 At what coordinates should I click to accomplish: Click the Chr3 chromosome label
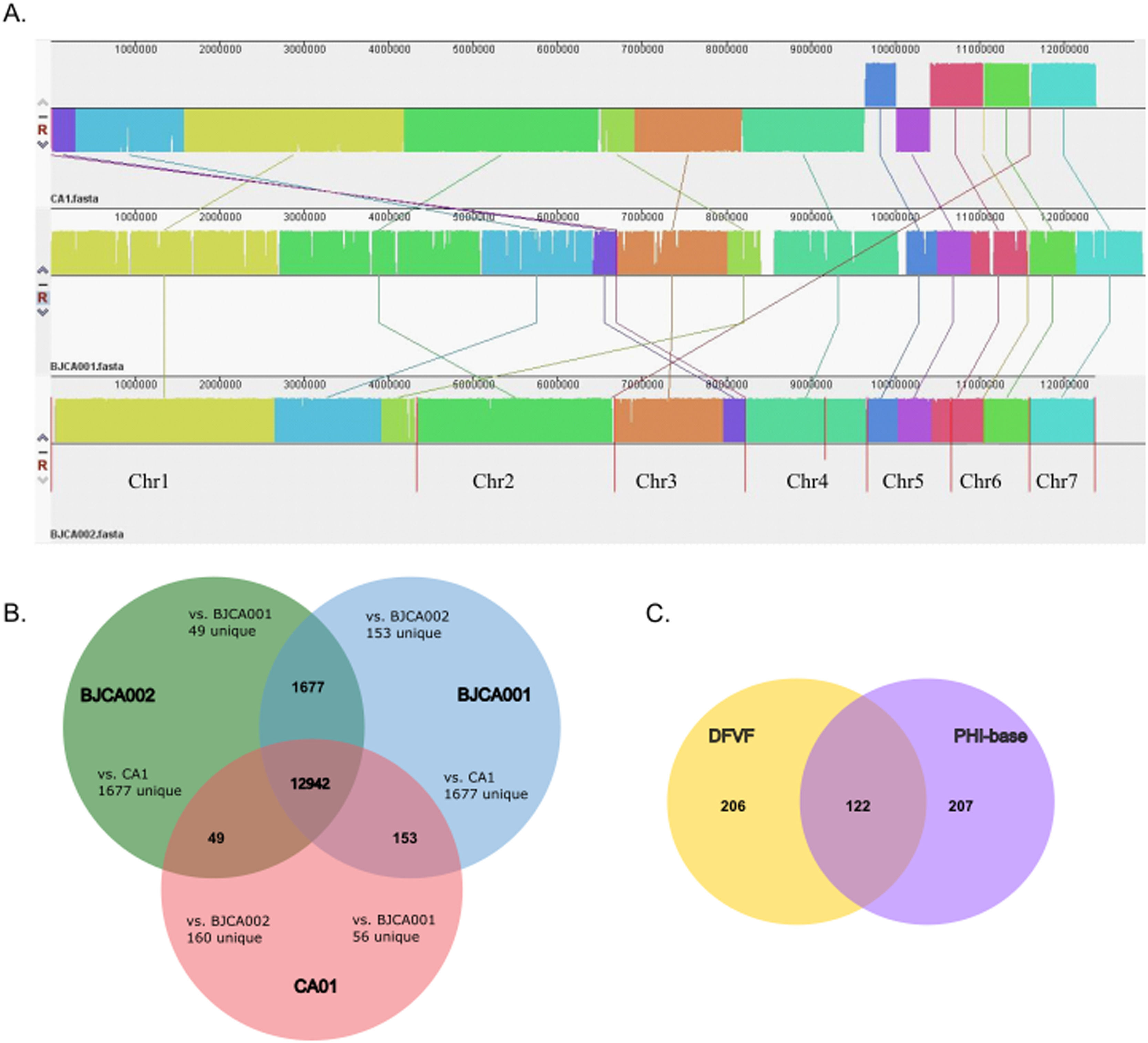point(656,482)
